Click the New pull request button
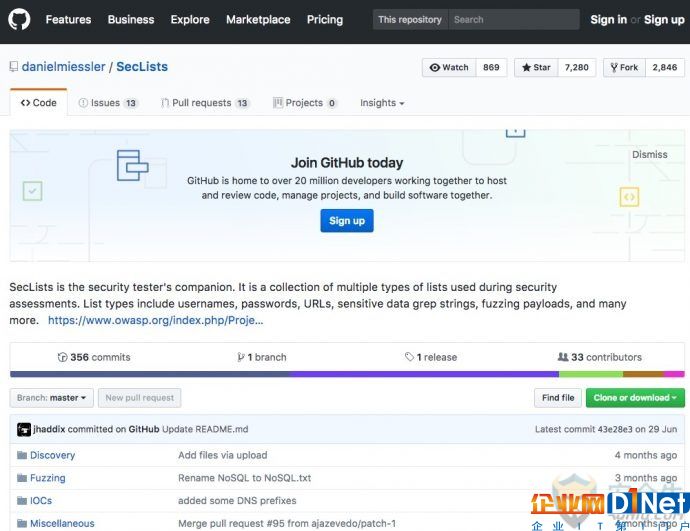This screenshot has width=690, height=531. (x=139, y=398)
